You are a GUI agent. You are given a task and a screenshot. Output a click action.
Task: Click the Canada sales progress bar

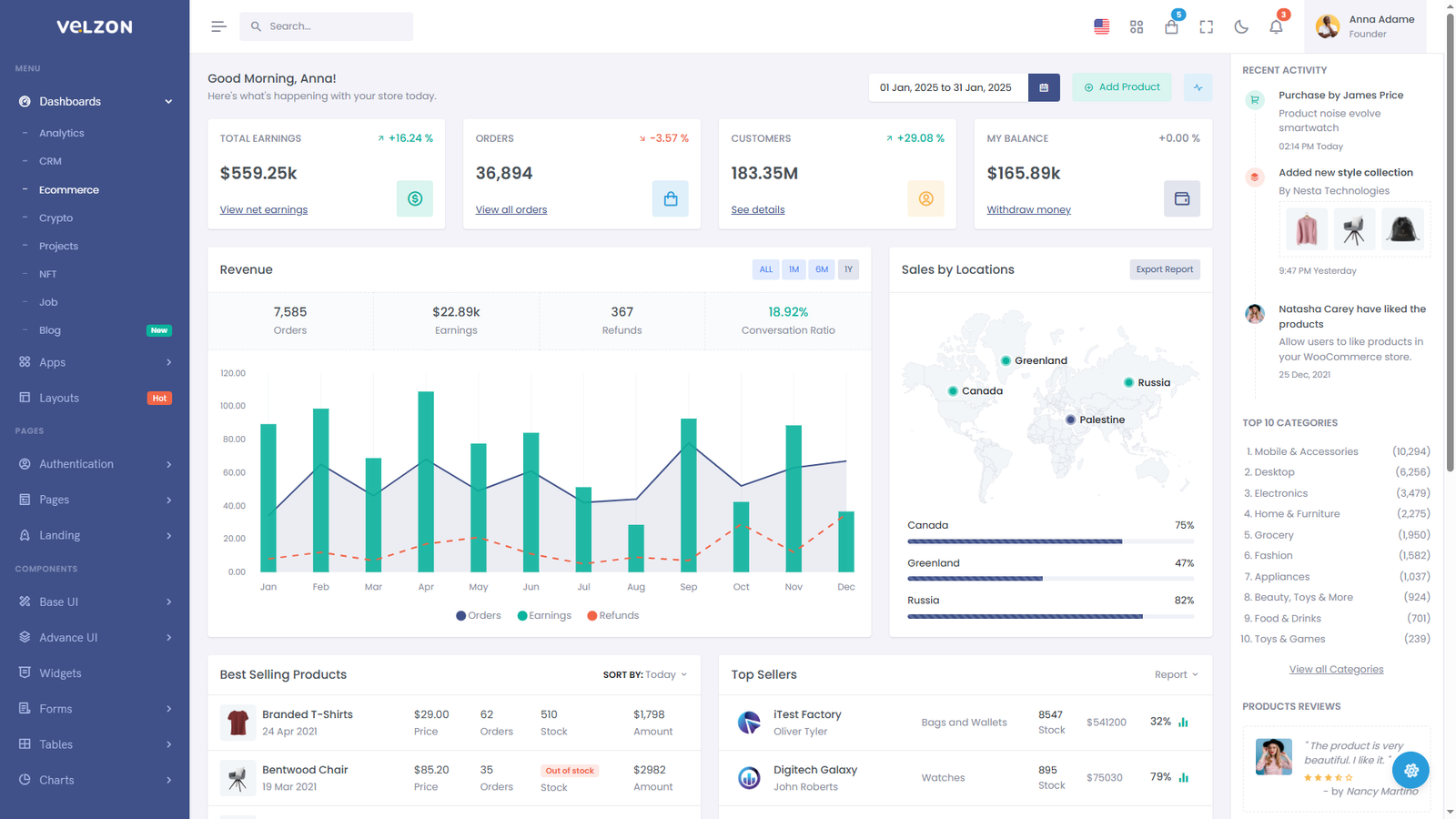[x=1050, y=541]
